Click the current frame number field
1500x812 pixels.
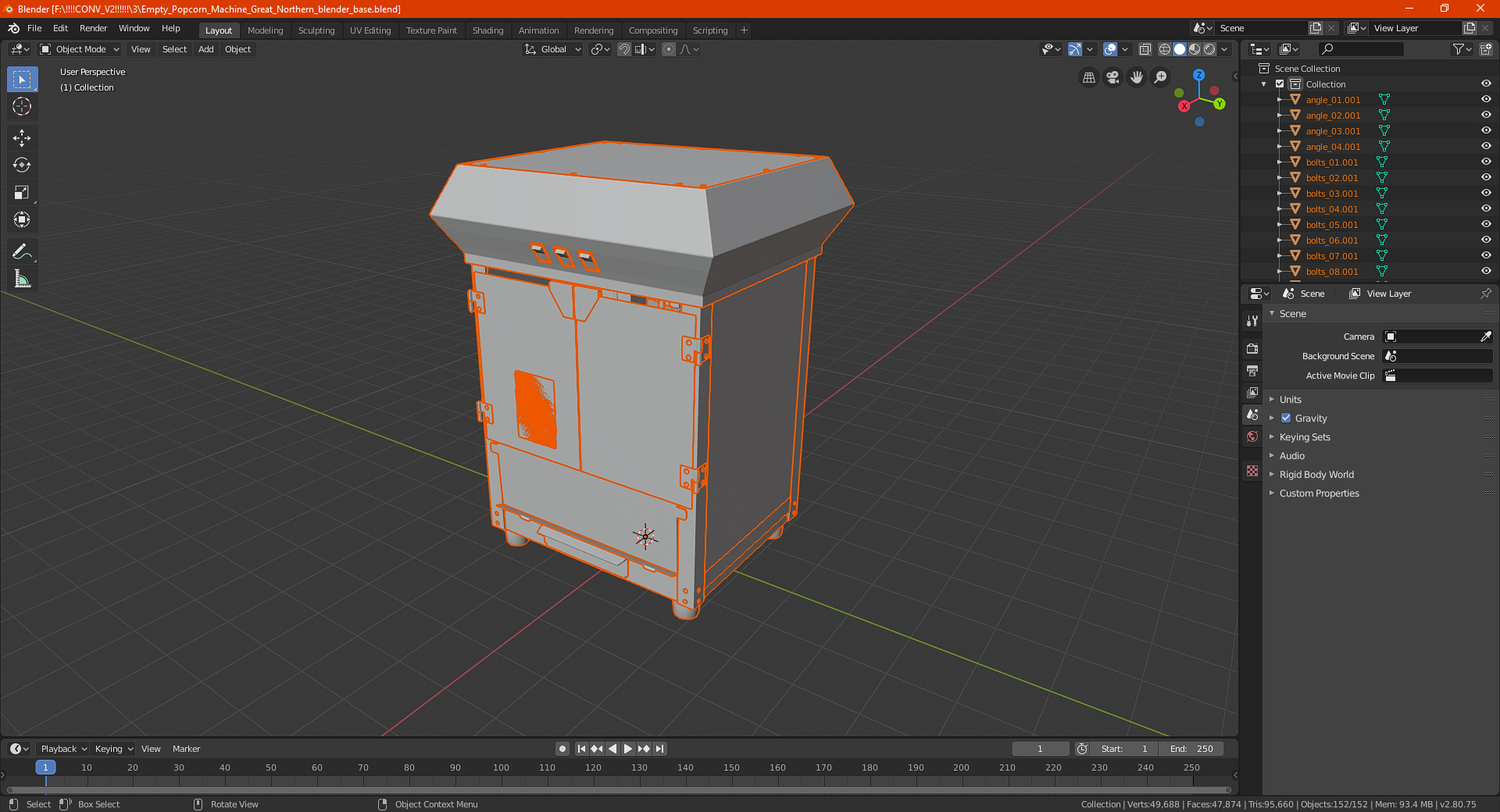point(1041,749)
